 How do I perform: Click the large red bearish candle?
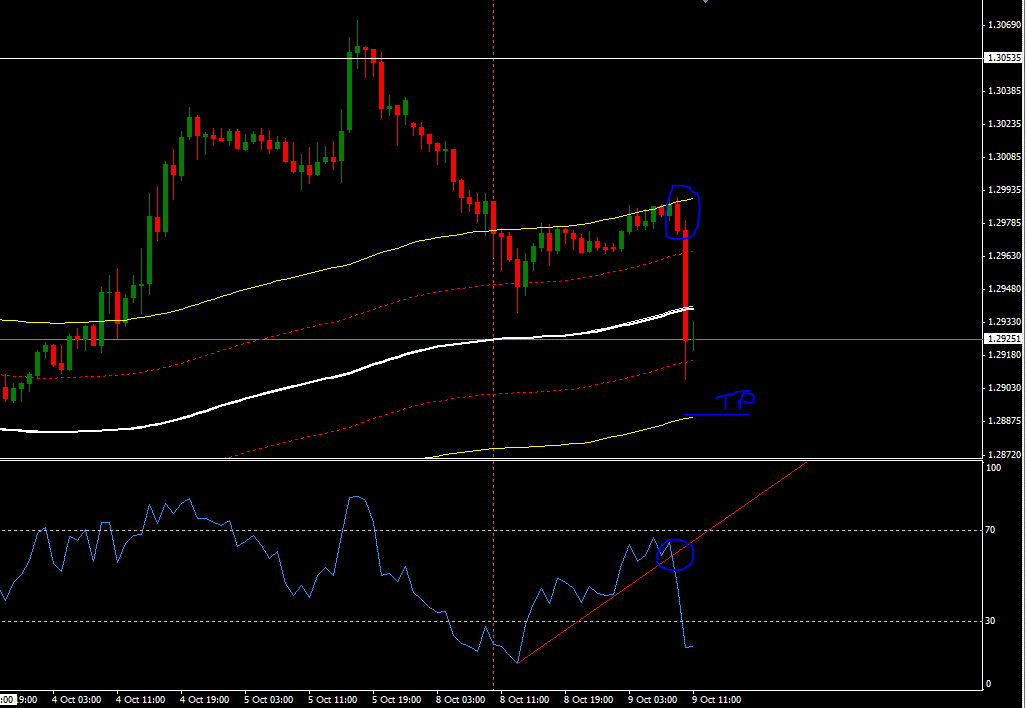tap(686, 285)
